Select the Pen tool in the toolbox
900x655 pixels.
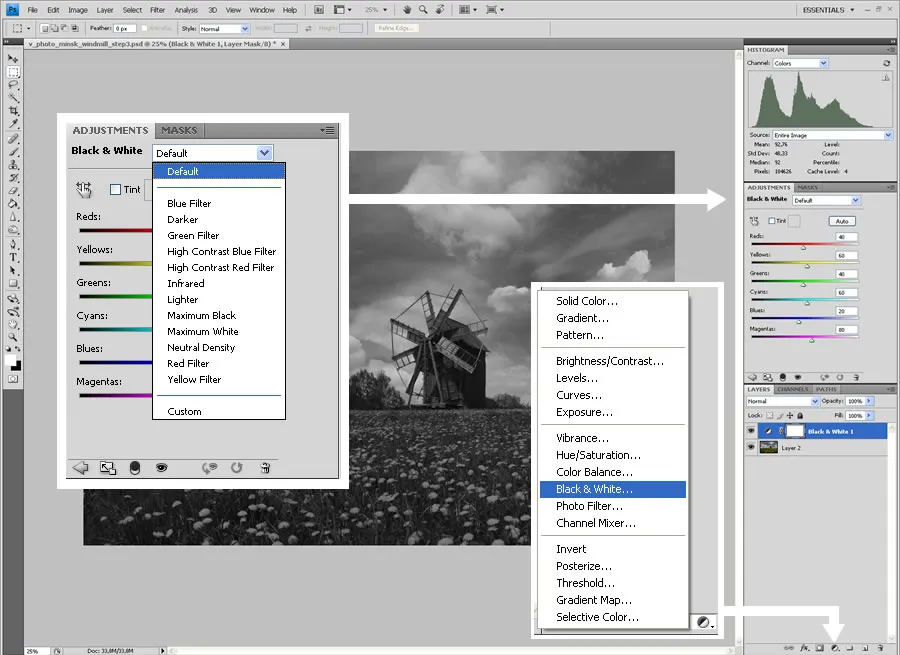[13, 244]
